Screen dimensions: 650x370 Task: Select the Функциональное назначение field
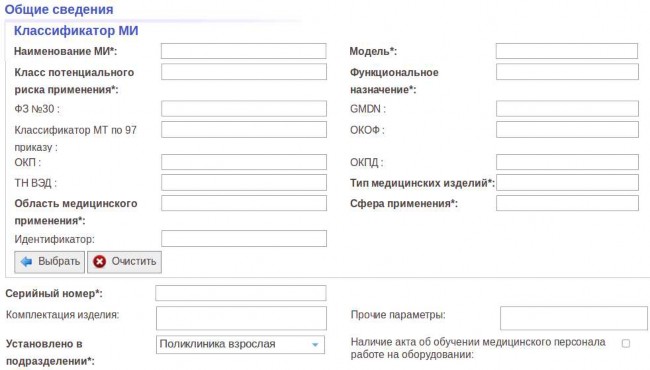click(x=567, y=72)
